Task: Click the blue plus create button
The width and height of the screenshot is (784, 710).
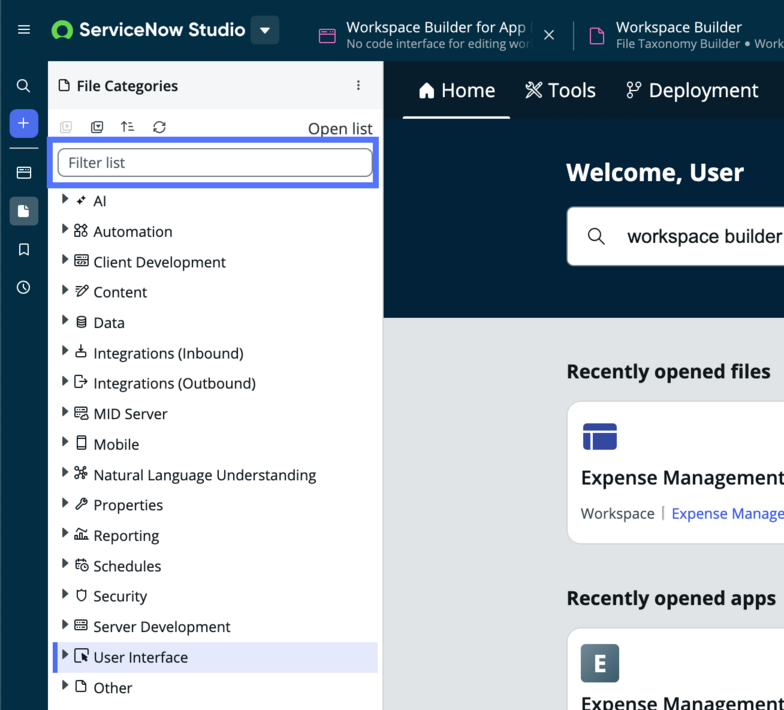Action: click(24, 123)
